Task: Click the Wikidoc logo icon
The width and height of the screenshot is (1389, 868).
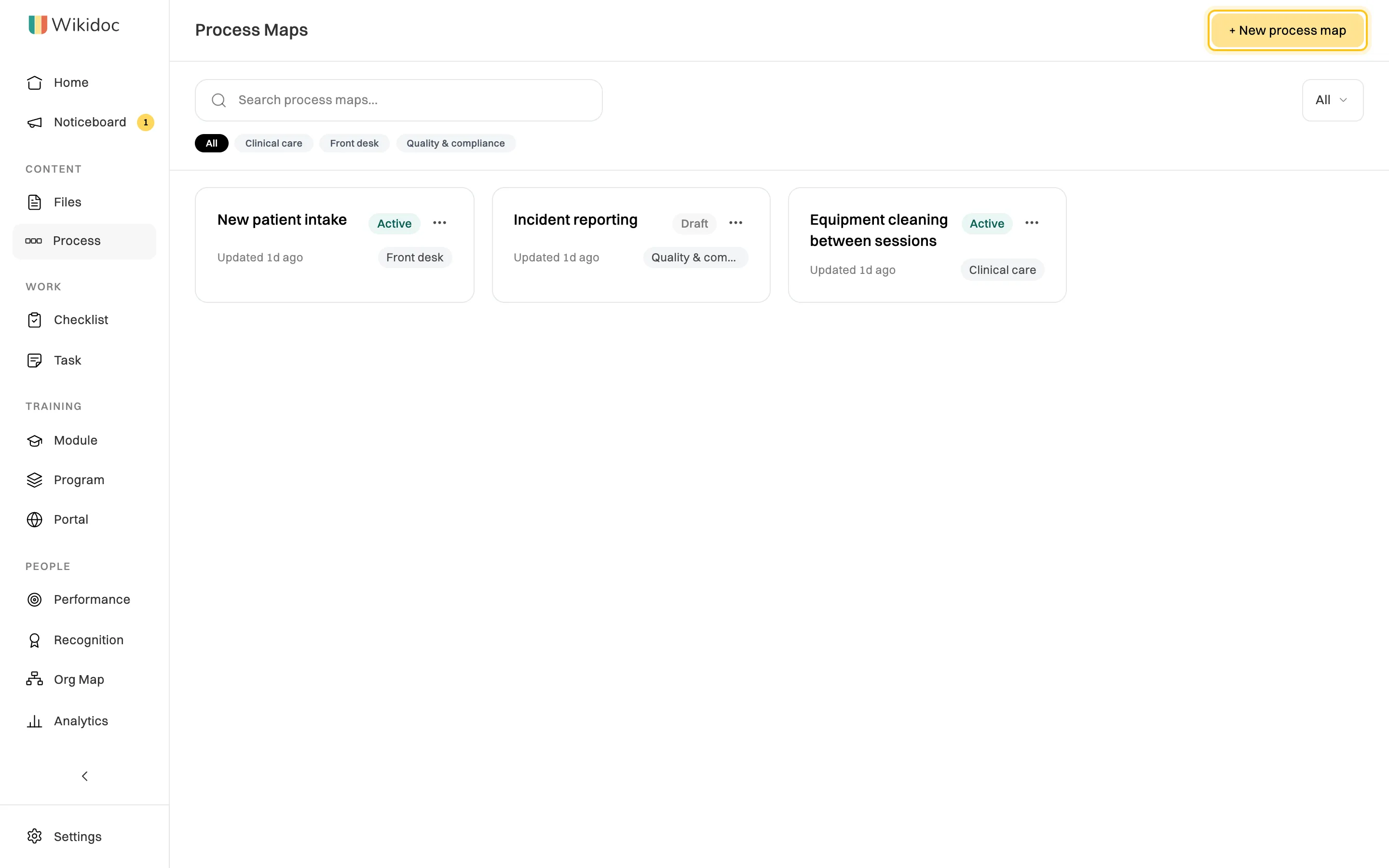Action: (38, 25)
